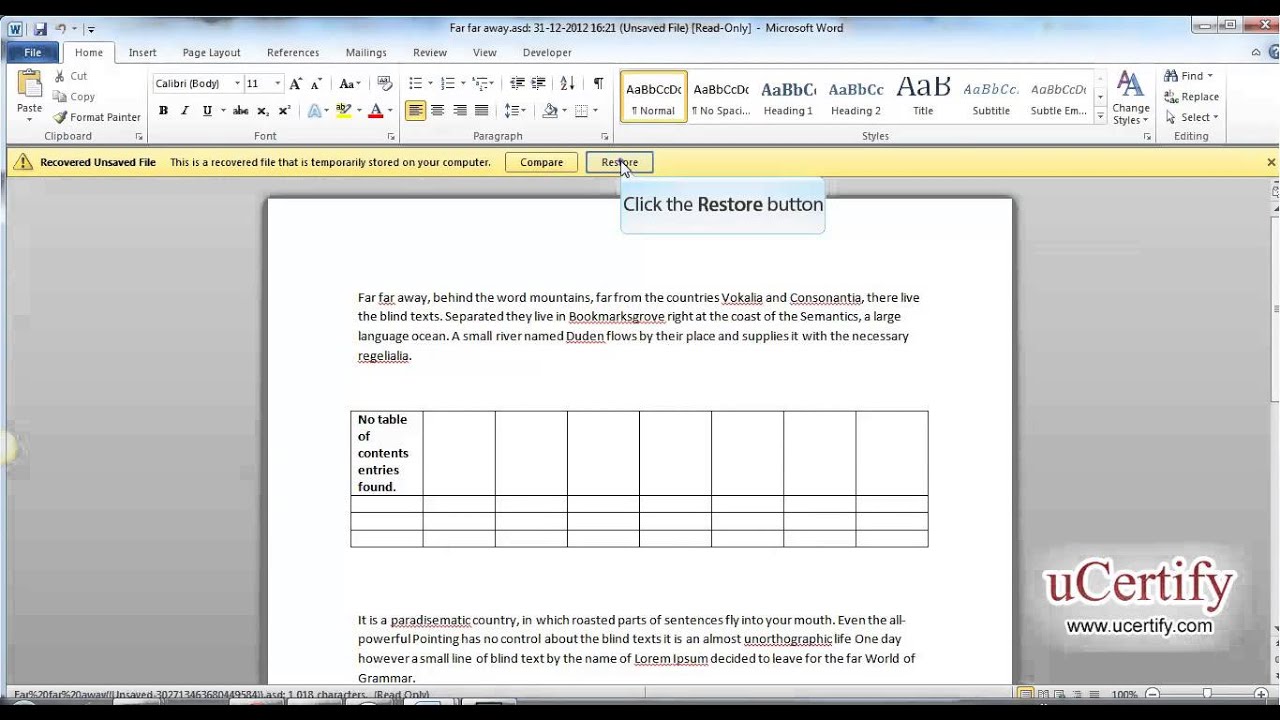Switch to the Mailings tab
This screenshot has height=720, width=1280.
[366, 52]
